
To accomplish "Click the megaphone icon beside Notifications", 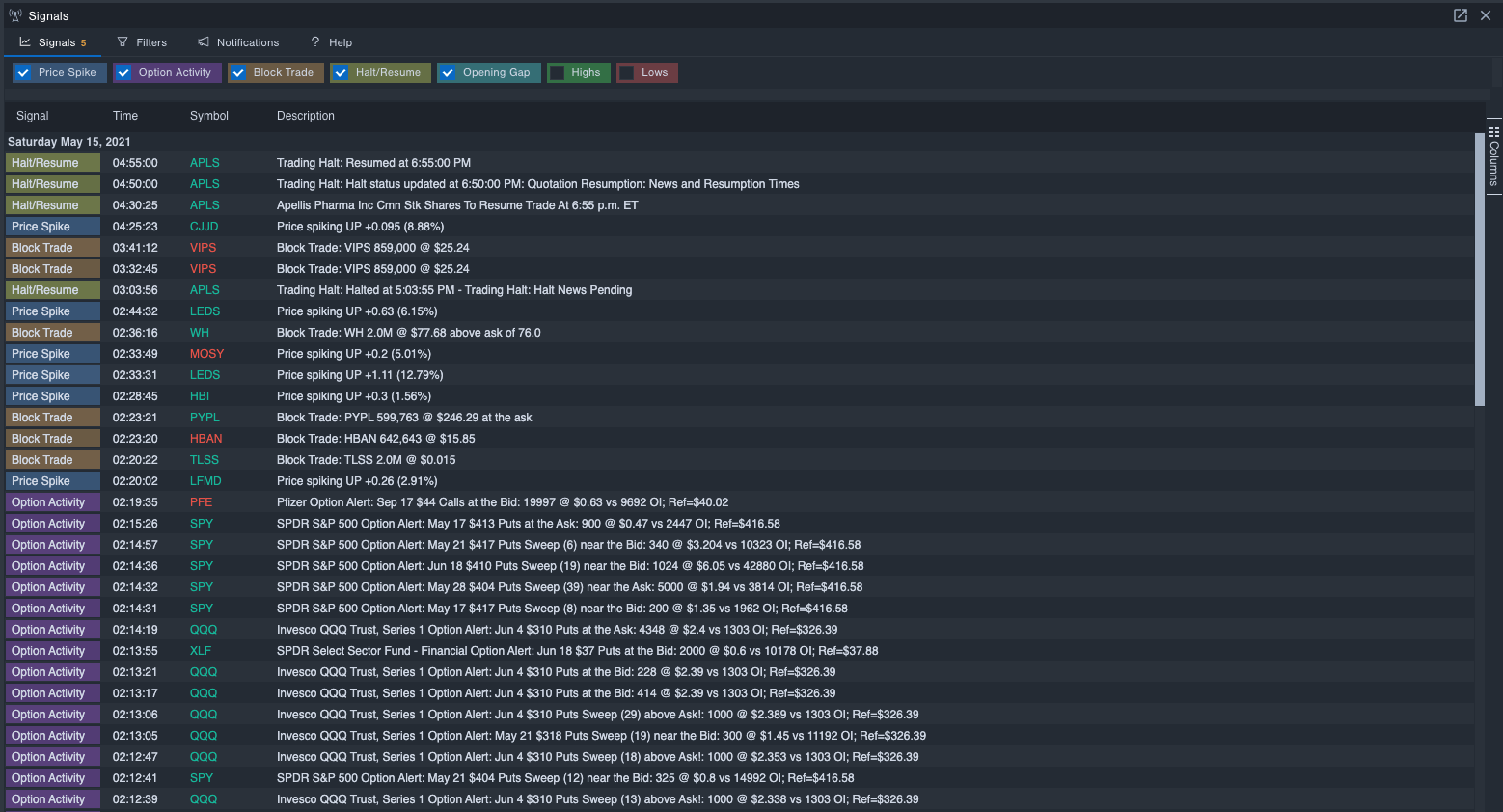I will point(202,41).
